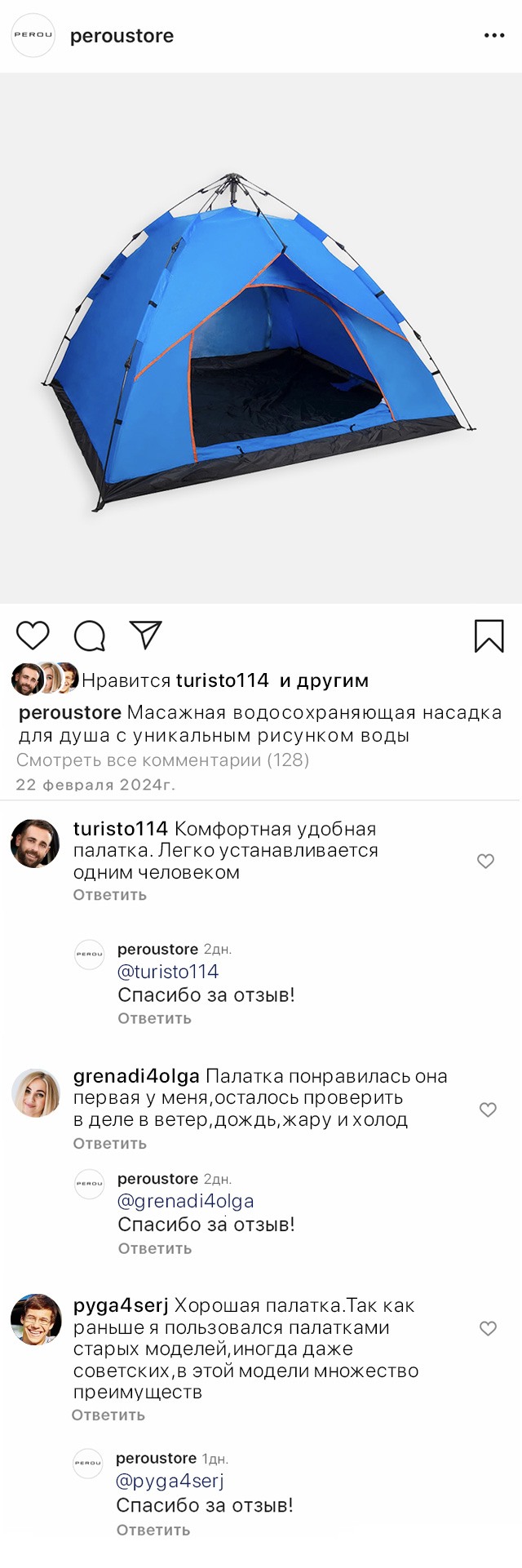Open the three-dot post options menu
The height and width of the screenshot is (1568, 522).
(494, 36)
